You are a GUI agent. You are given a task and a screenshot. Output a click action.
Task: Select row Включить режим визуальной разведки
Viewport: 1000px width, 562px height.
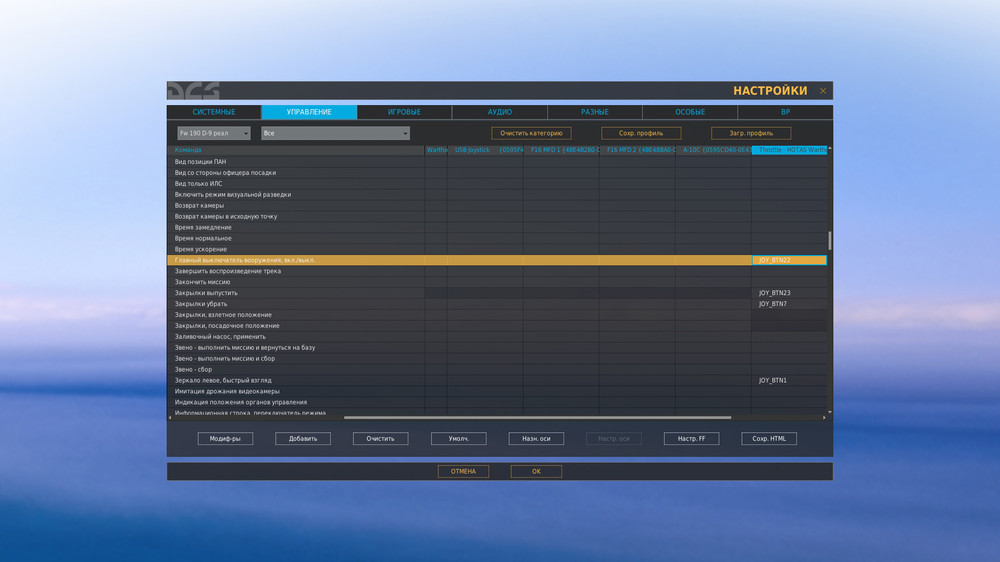[497, 195]
